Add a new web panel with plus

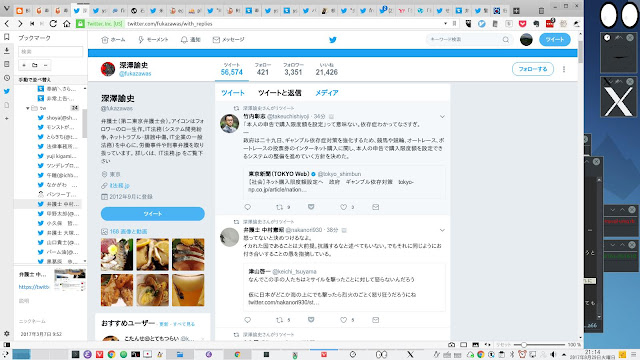pyautogui.click(x=7, y=118)
